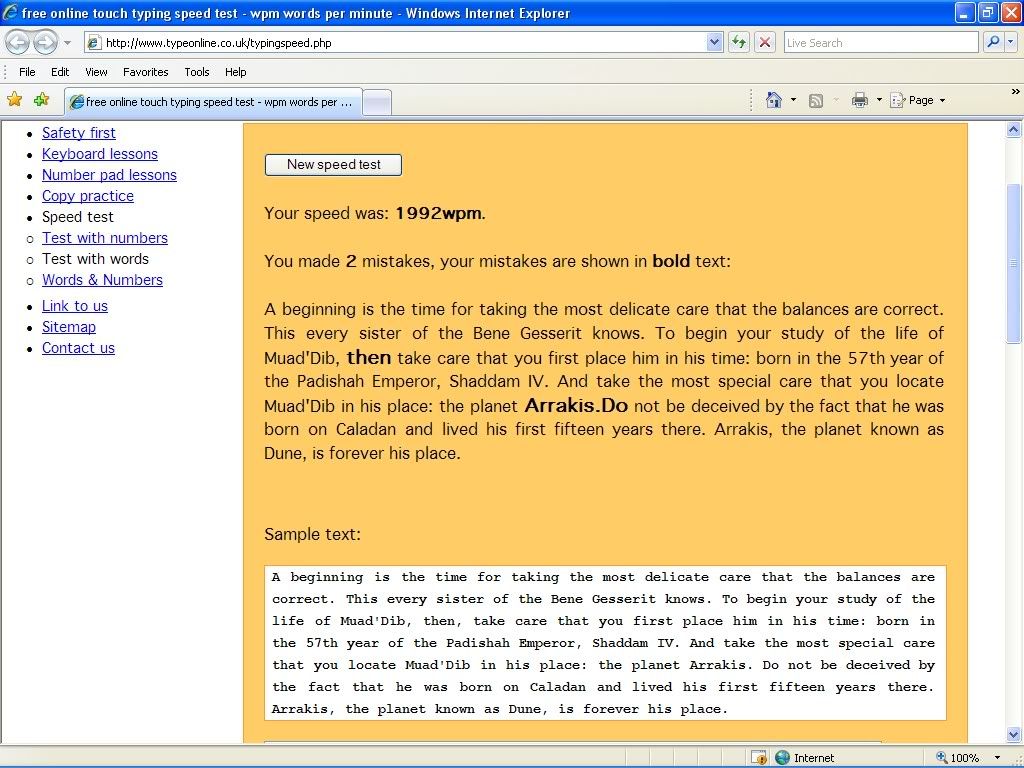
Task: Click the page scrollbar up arrow
Action: point(1014,130)
